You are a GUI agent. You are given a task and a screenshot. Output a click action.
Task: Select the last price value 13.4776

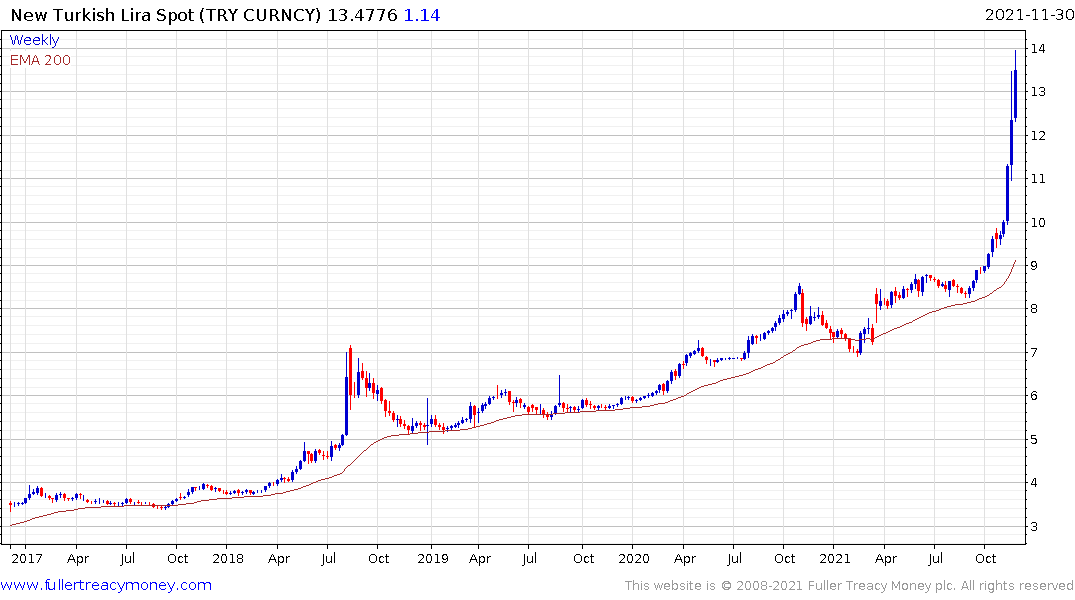362,15
